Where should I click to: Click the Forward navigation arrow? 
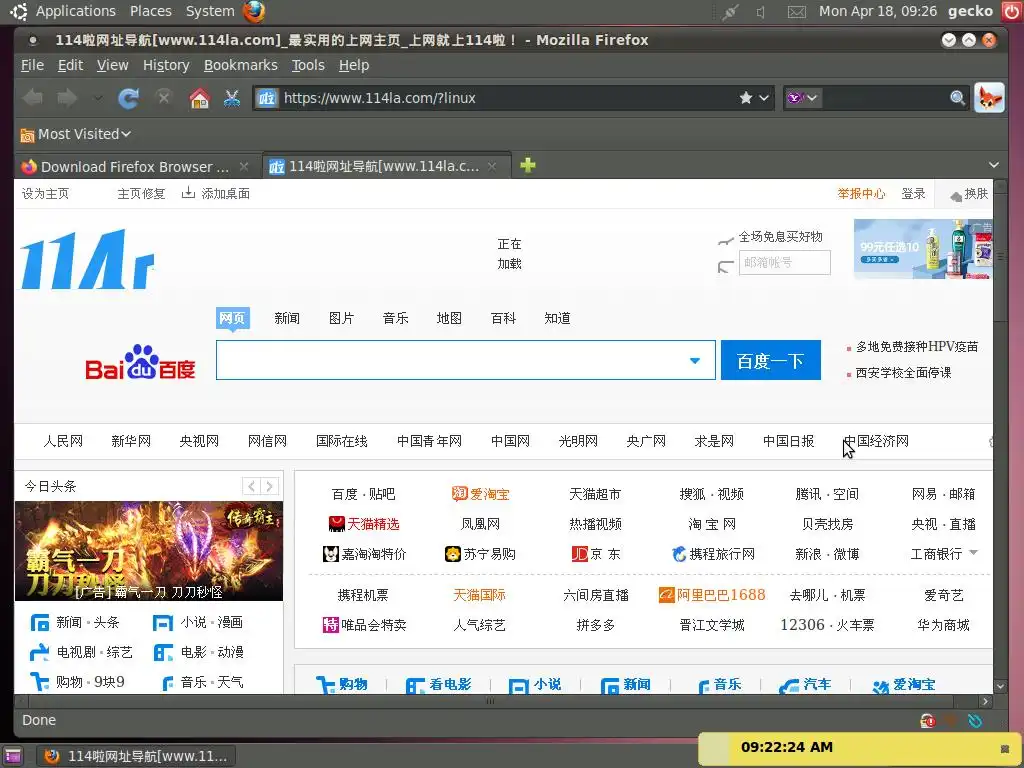click(67, 98)
